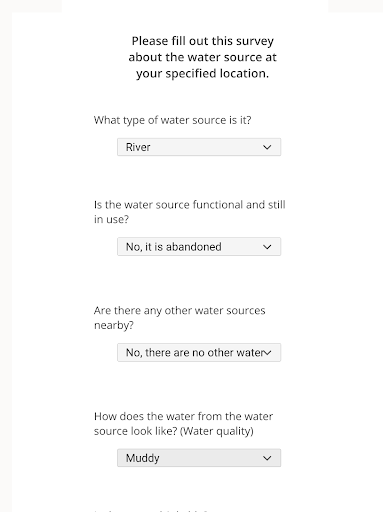Viewport: 383px width, 512px height.
Task: Click the 'No, there are no other water' text
Action: (x=195, y=352)
